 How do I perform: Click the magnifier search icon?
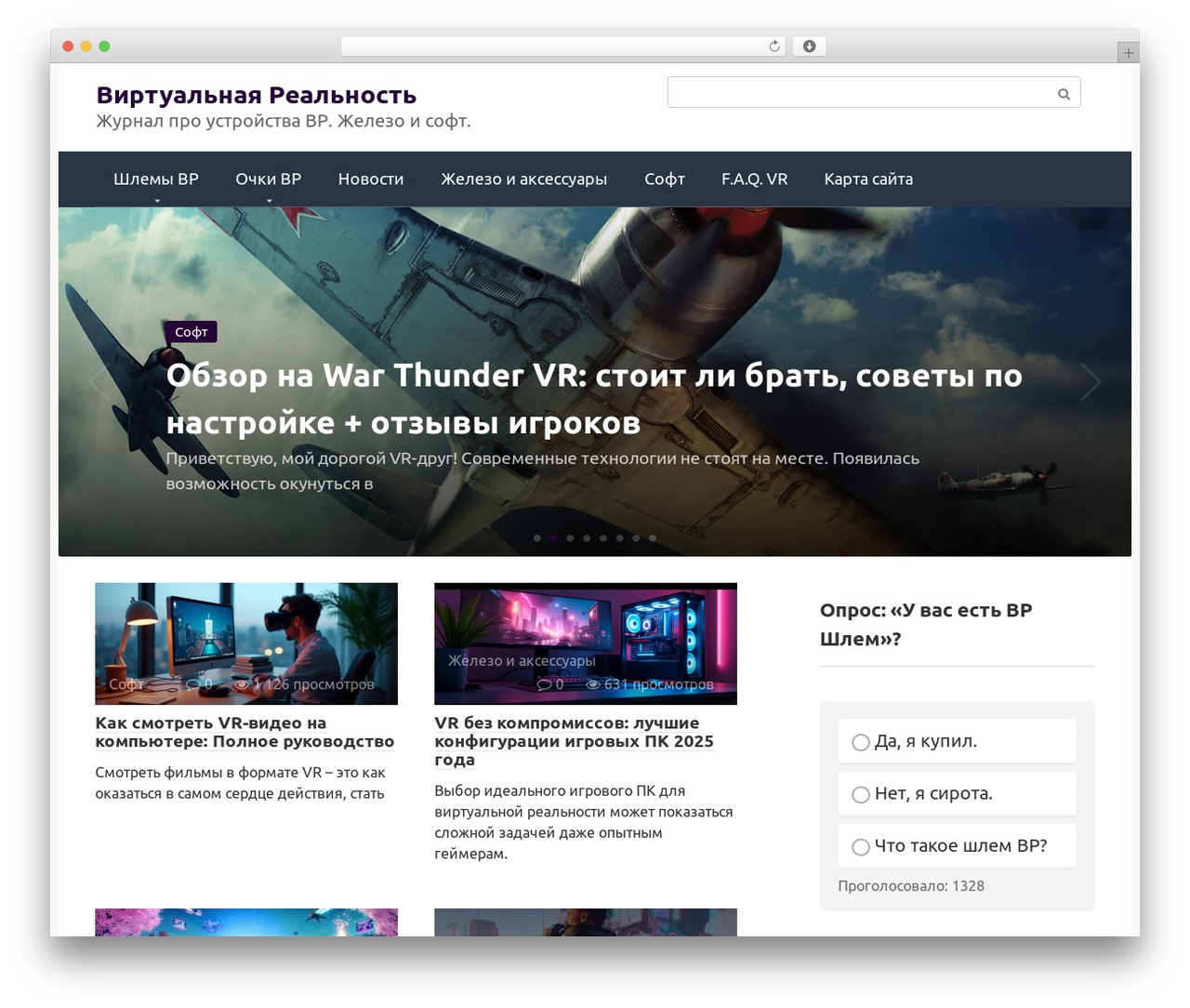coord(1064,93)
